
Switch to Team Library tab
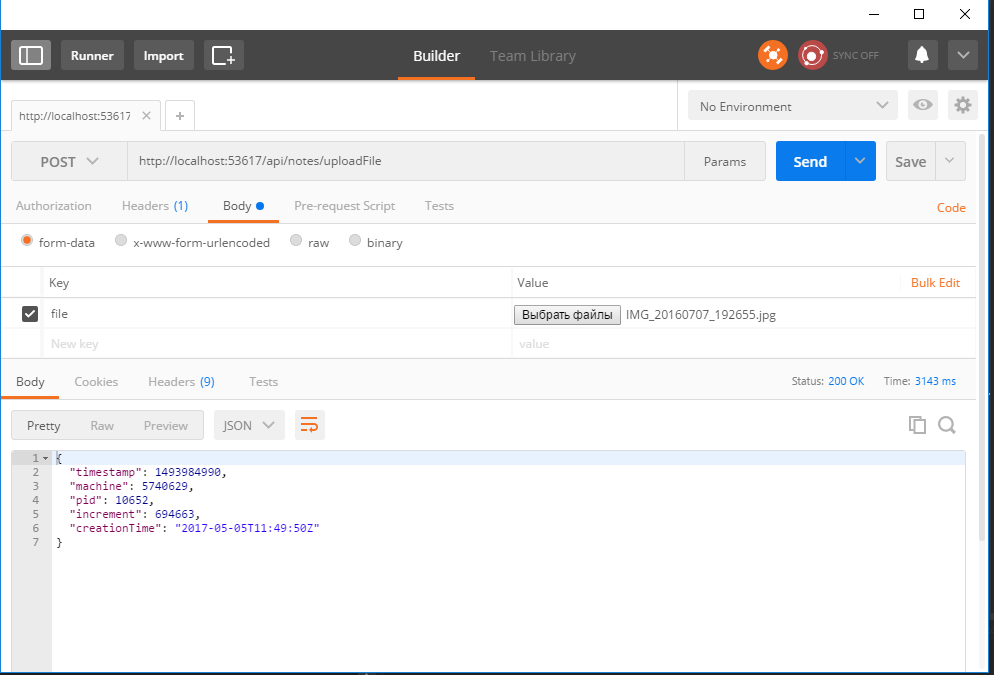(x=532, y=56)
